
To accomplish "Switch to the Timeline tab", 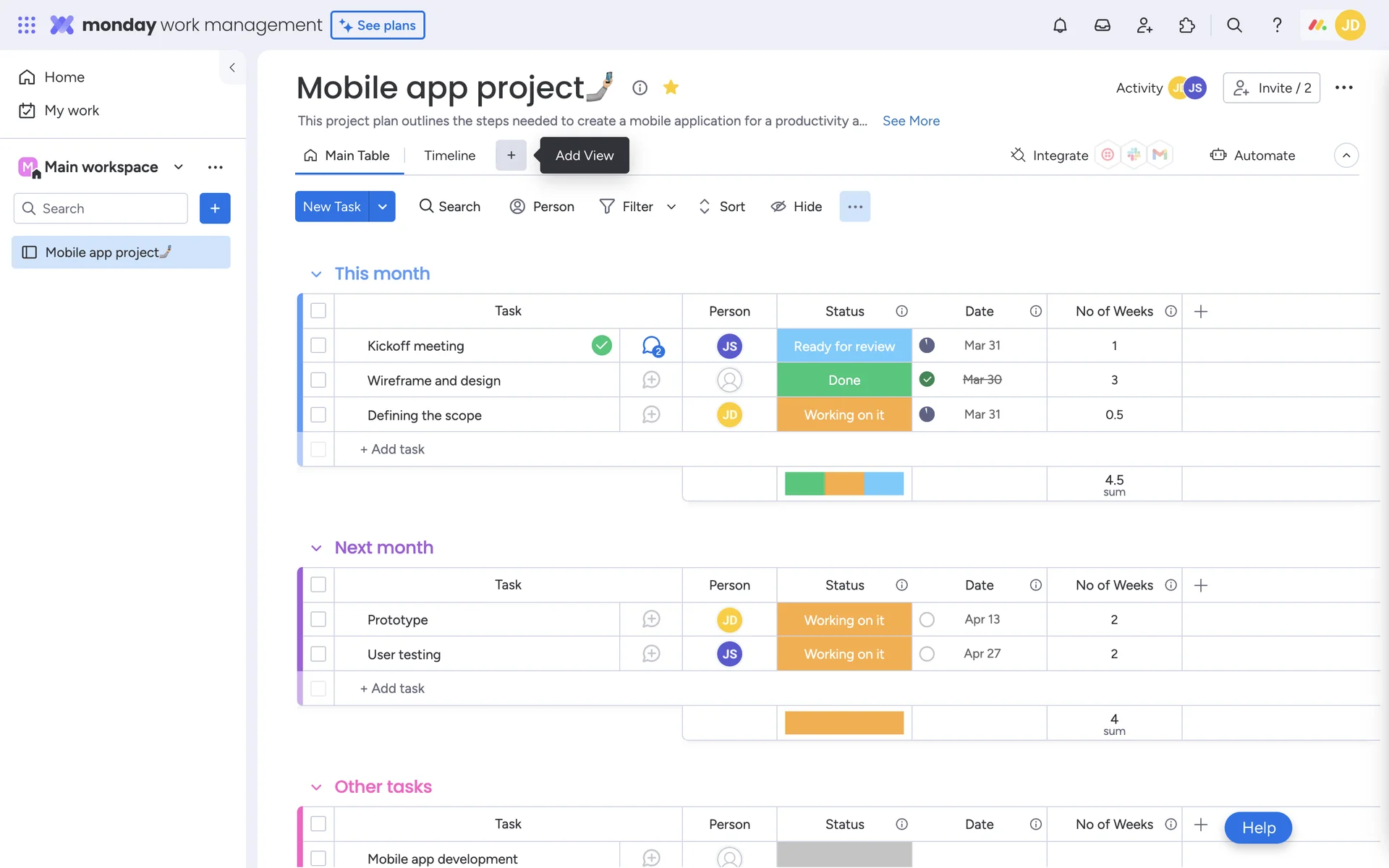I will point(449,156).
